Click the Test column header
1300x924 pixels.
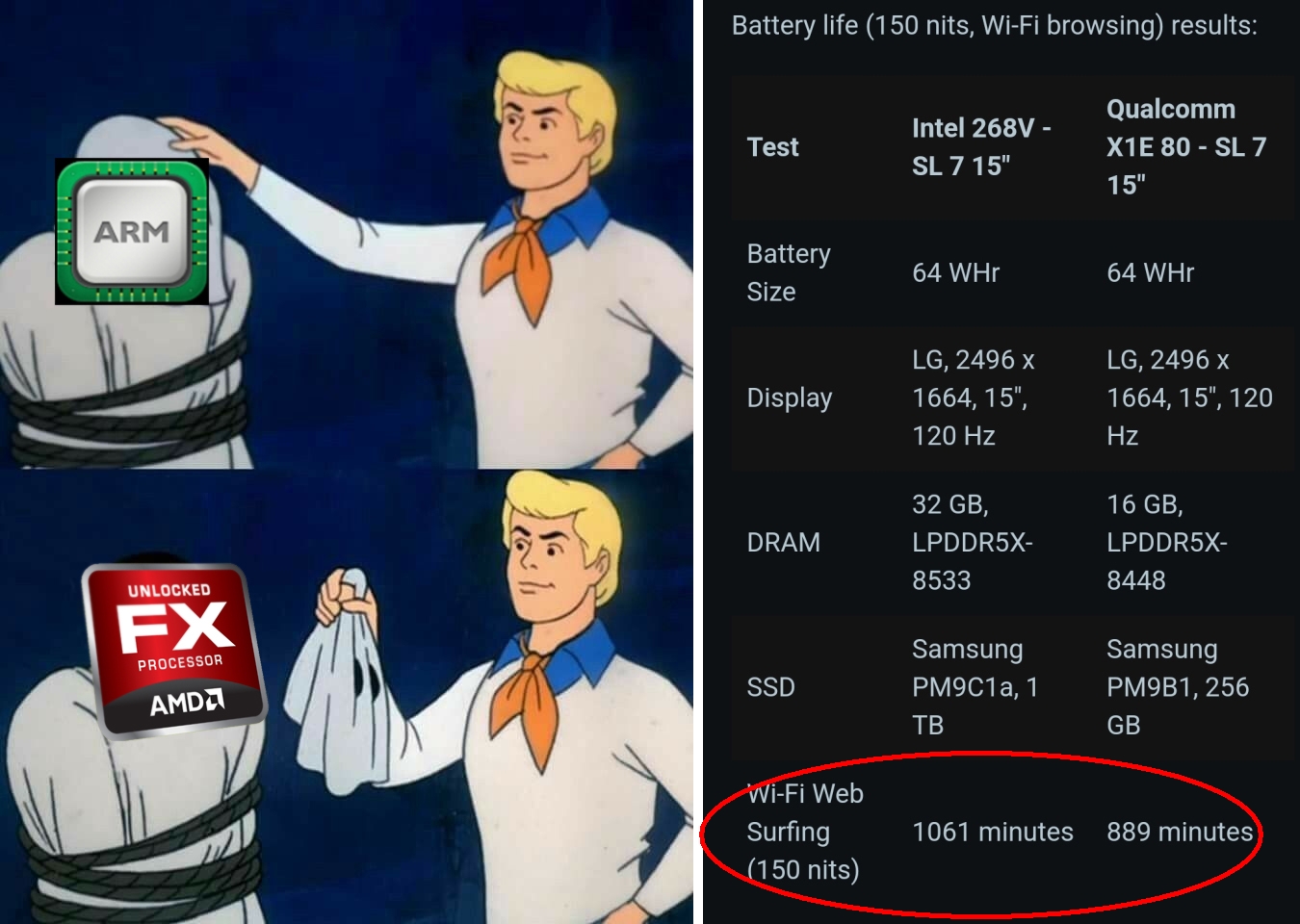pos(772,147)
